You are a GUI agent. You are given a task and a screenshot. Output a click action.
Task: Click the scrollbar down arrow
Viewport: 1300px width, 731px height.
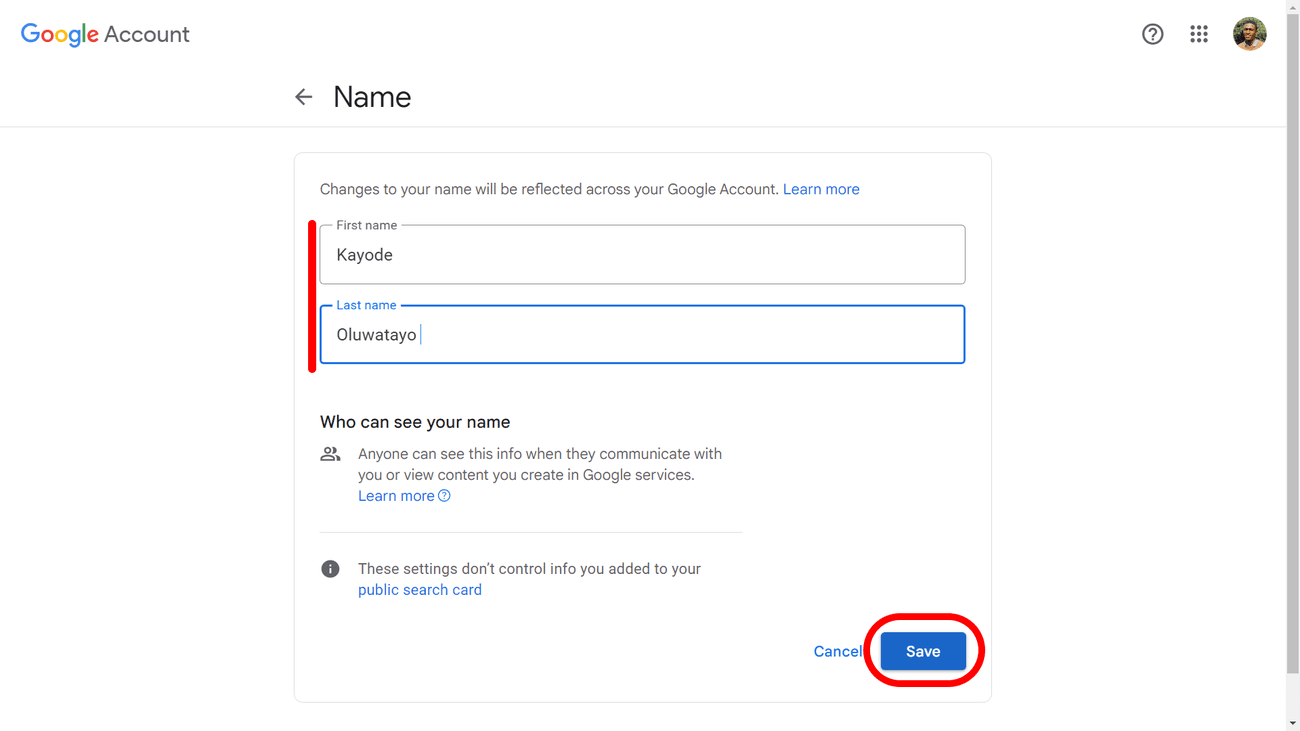(x=1292, y=723)
